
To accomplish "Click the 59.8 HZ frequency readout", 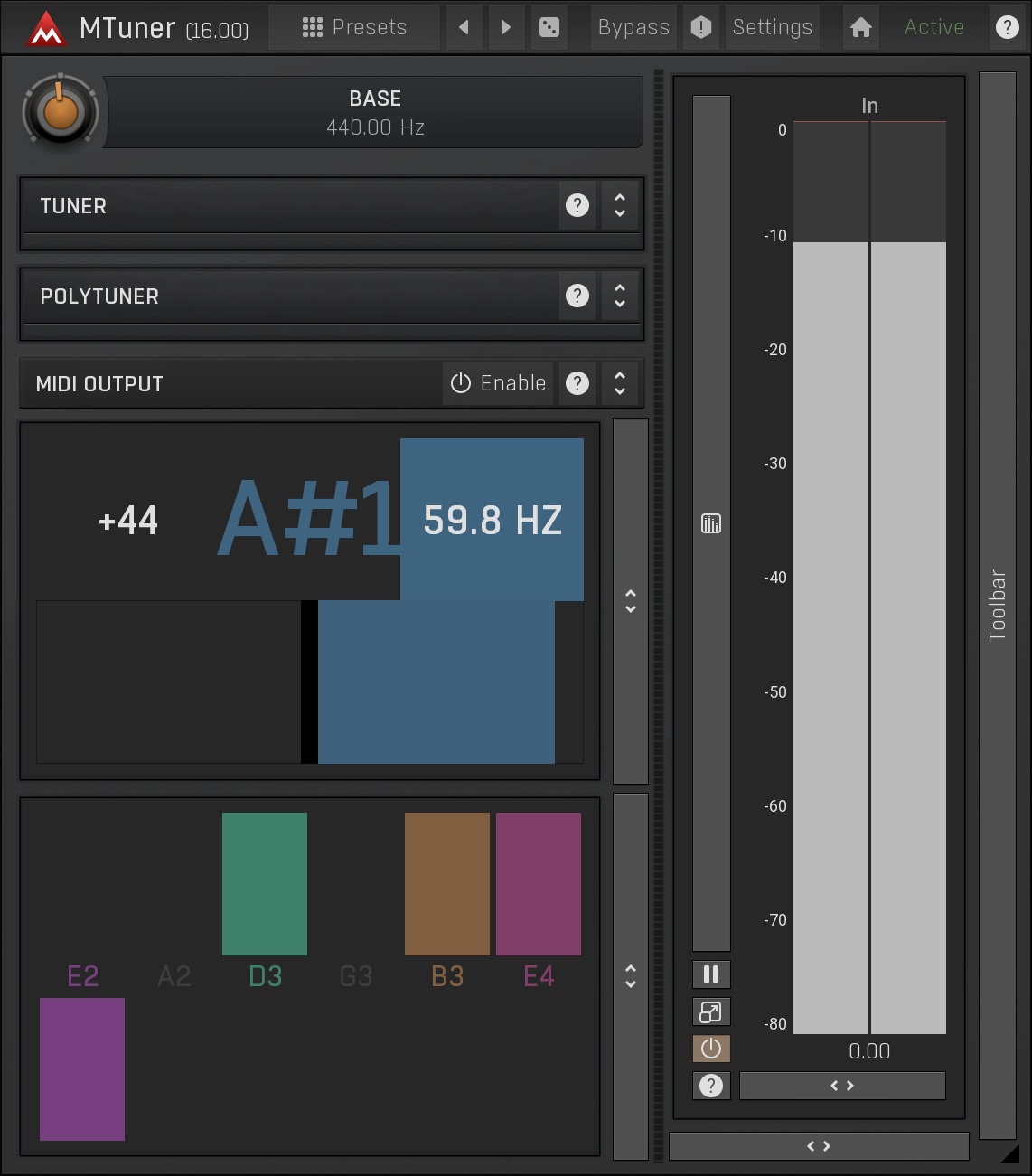I will [x=493, y=520].
